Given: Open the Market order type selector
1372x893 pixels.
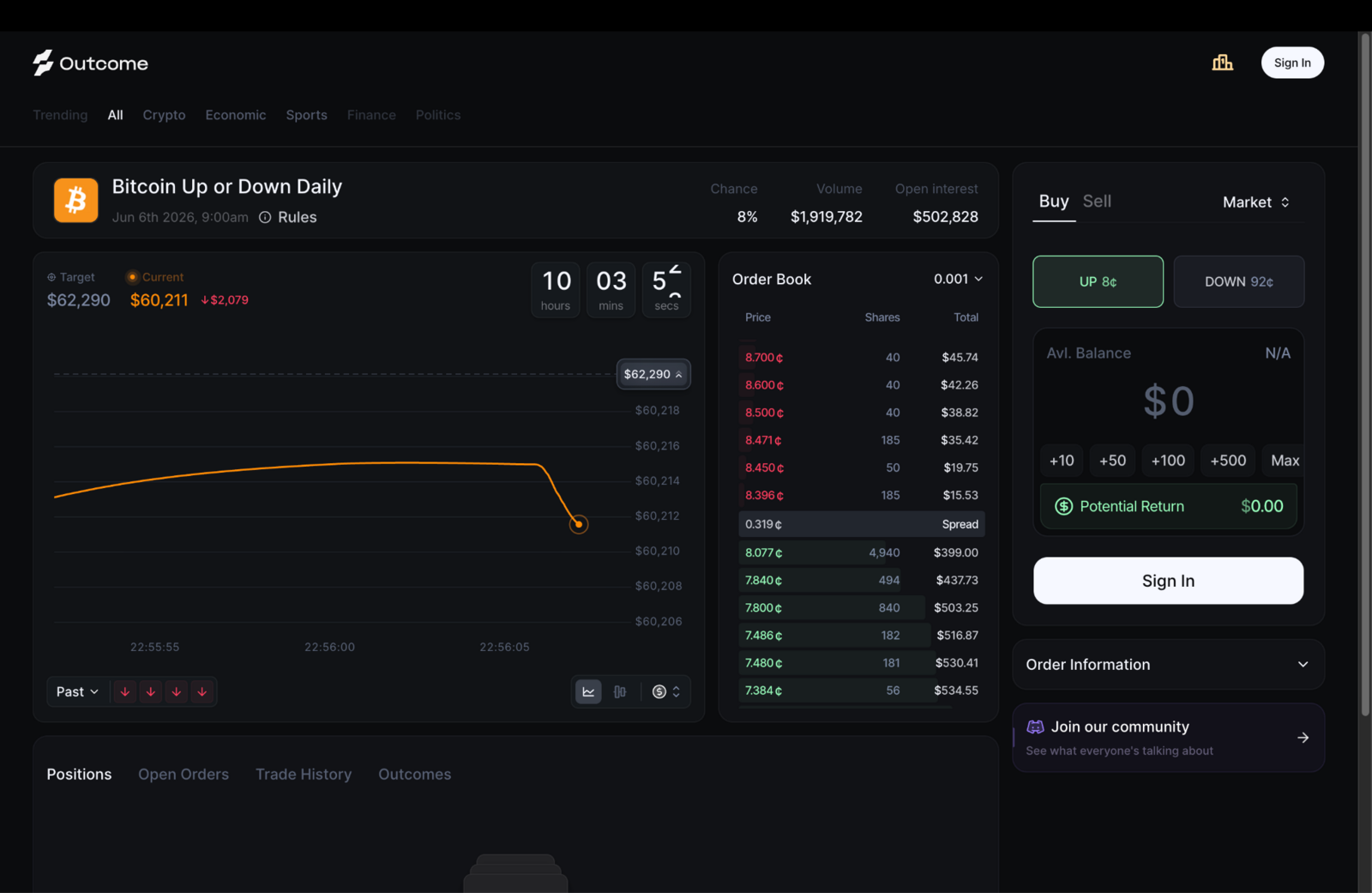Looking at the screenshot, I should click(1255, 202).
